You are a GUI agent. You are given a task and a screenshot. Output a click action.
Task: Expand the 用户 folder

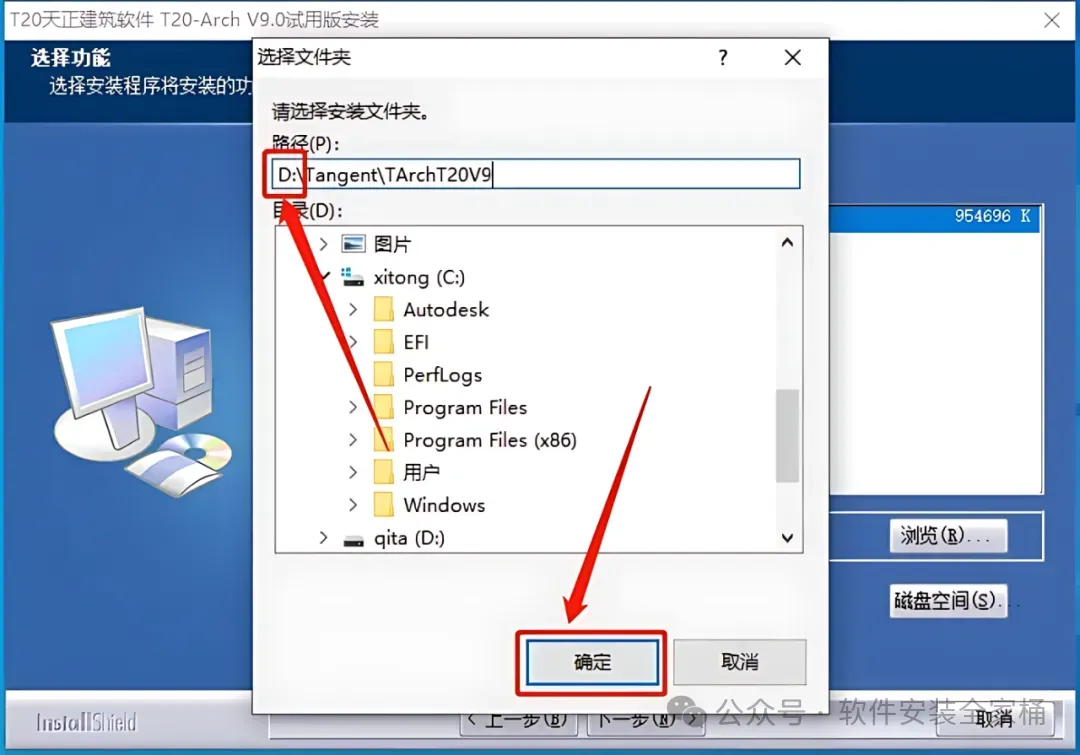point(353,472)
